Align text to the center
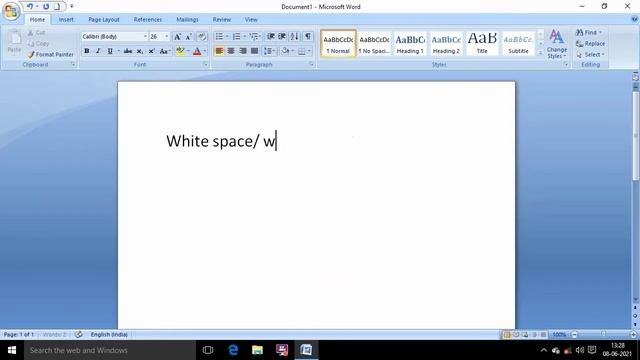 [231, 51]
